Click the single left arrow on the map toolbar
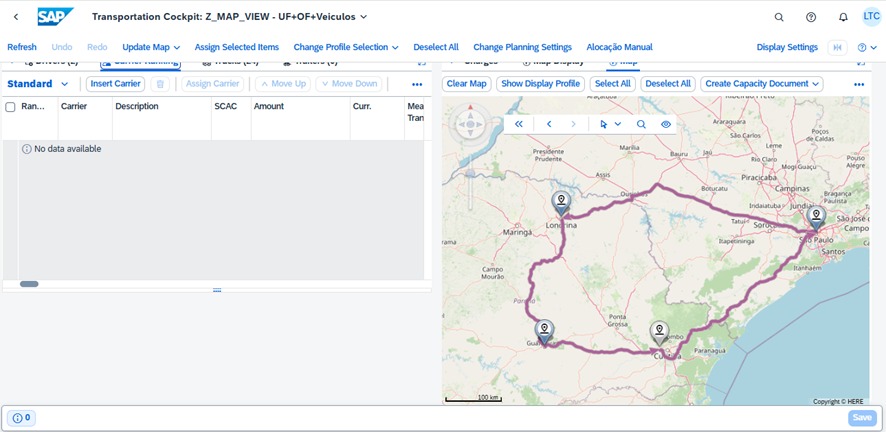The height and width of the screenshot is (432, 886). coord(549,124)
